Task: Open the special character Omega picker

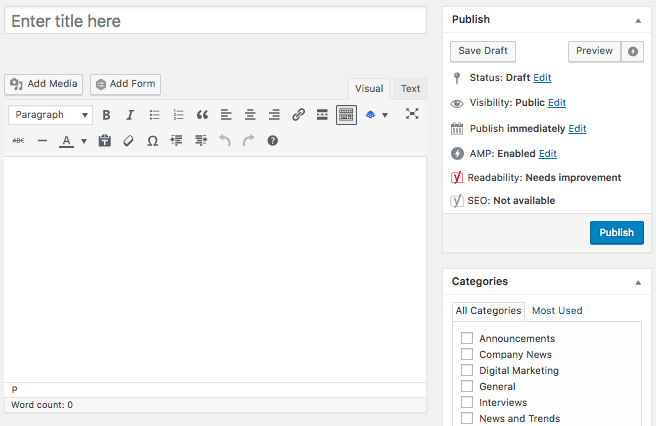Action: pos(153,141)
